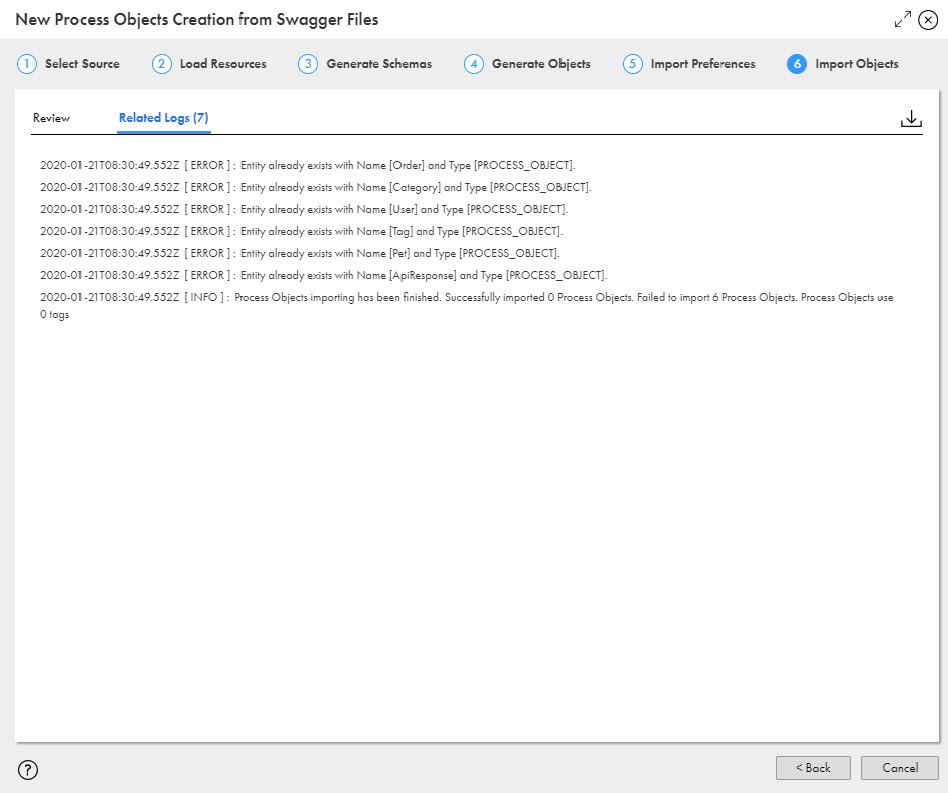Select the INFO importing finished log line

coord(467,306)
